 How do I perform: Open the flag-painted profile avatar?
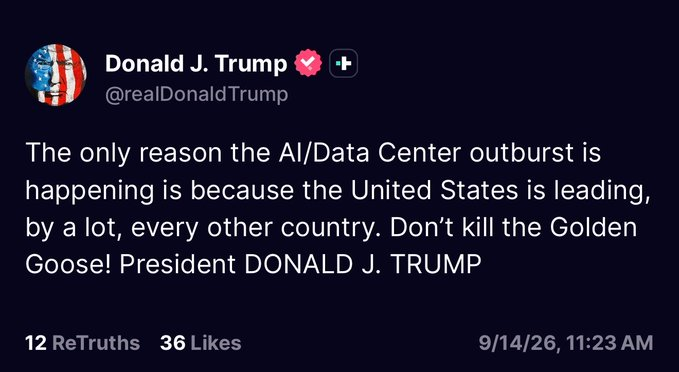tap(55, 75)
